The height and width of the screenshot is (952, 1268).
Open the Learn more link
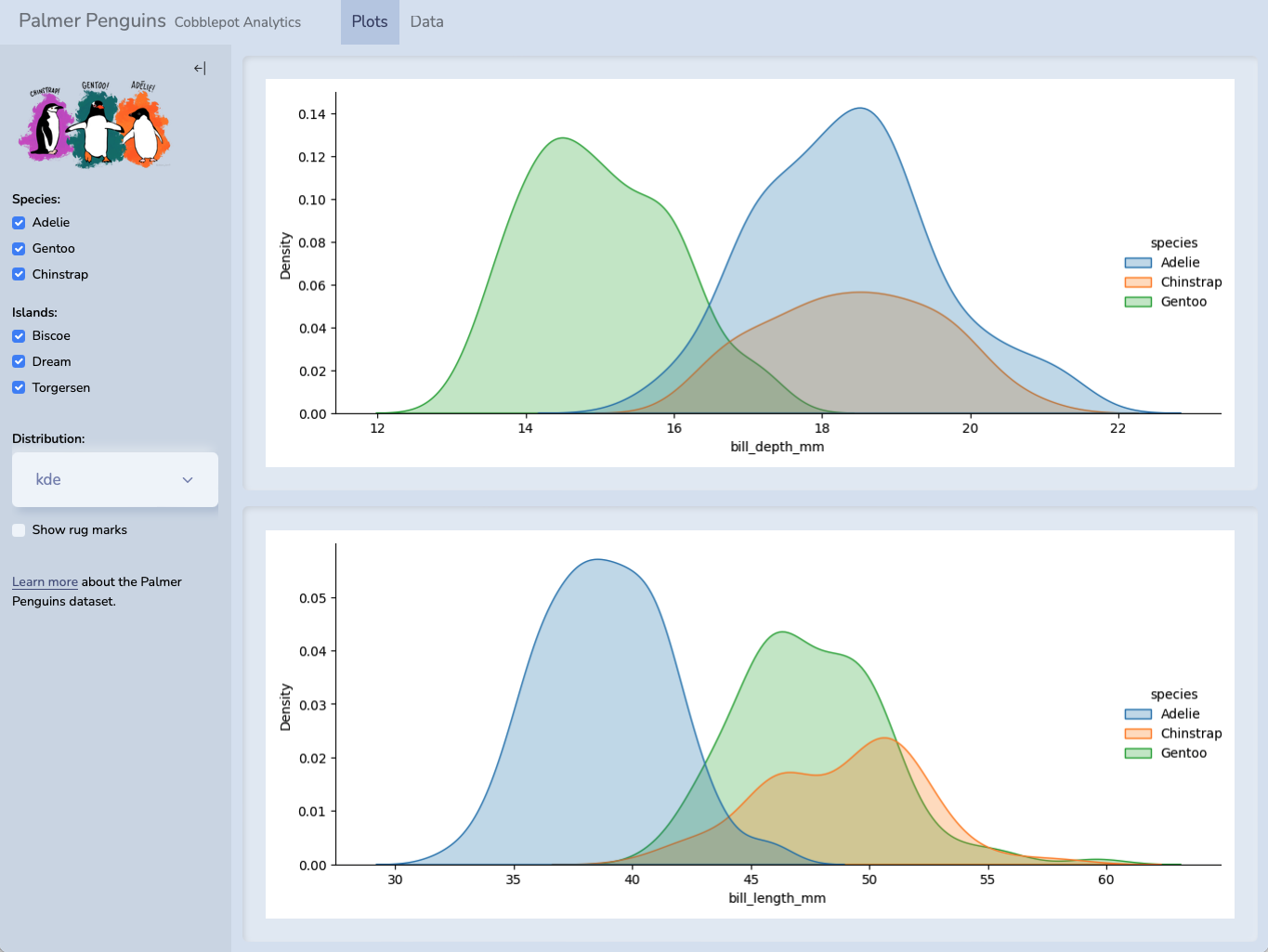click(x=45, y=582)
